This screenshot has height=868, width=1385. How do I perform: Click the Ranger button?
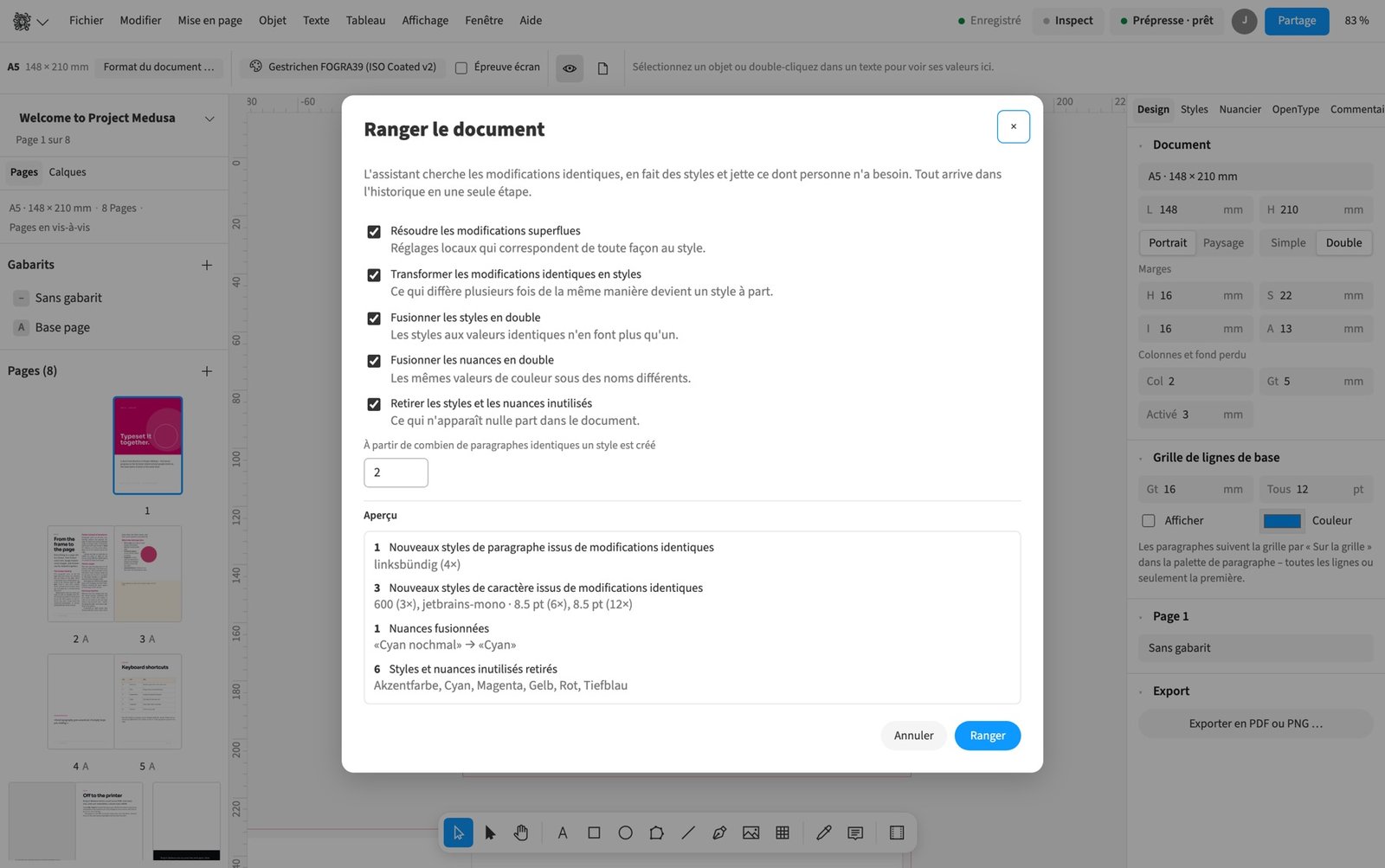coord(988,736)
